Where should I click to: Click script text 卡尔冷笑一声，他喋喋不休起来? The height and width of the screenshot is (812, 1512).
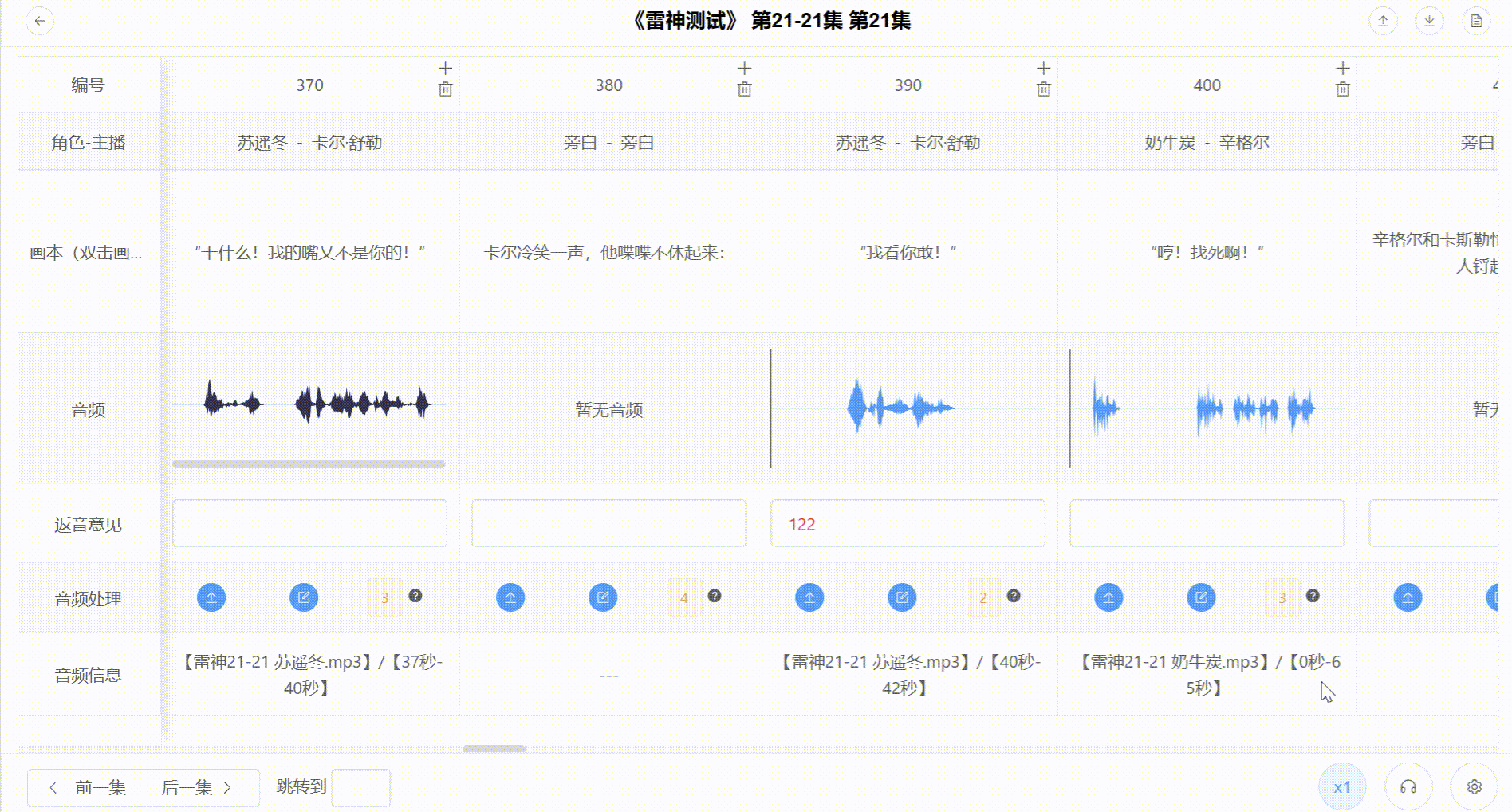pos(604,253)
